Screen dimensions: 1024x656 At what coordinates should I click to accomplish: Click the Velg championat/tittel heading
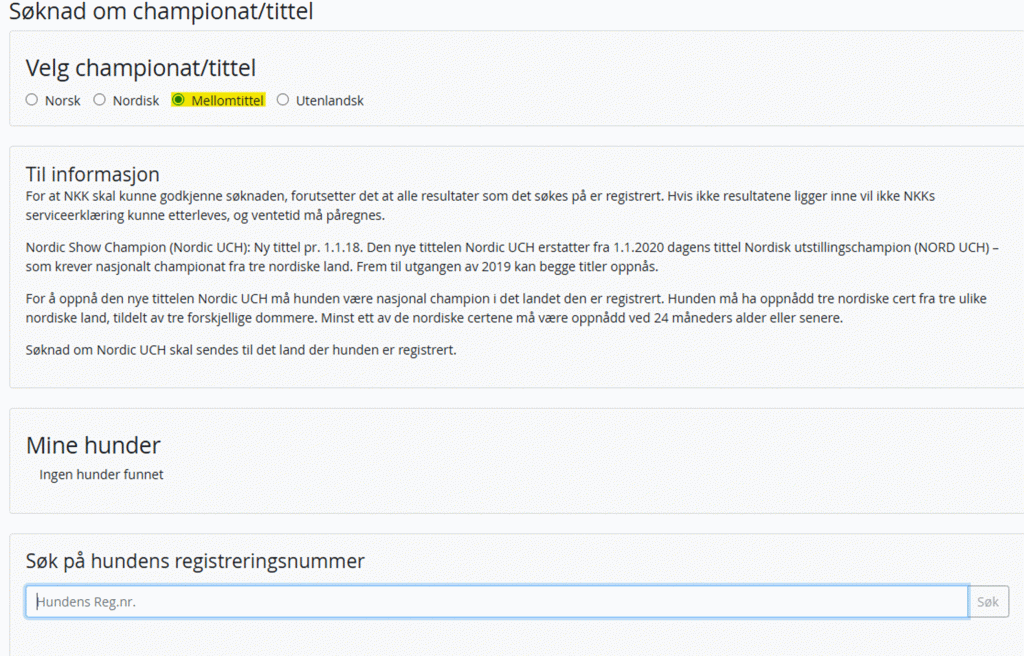141,68
